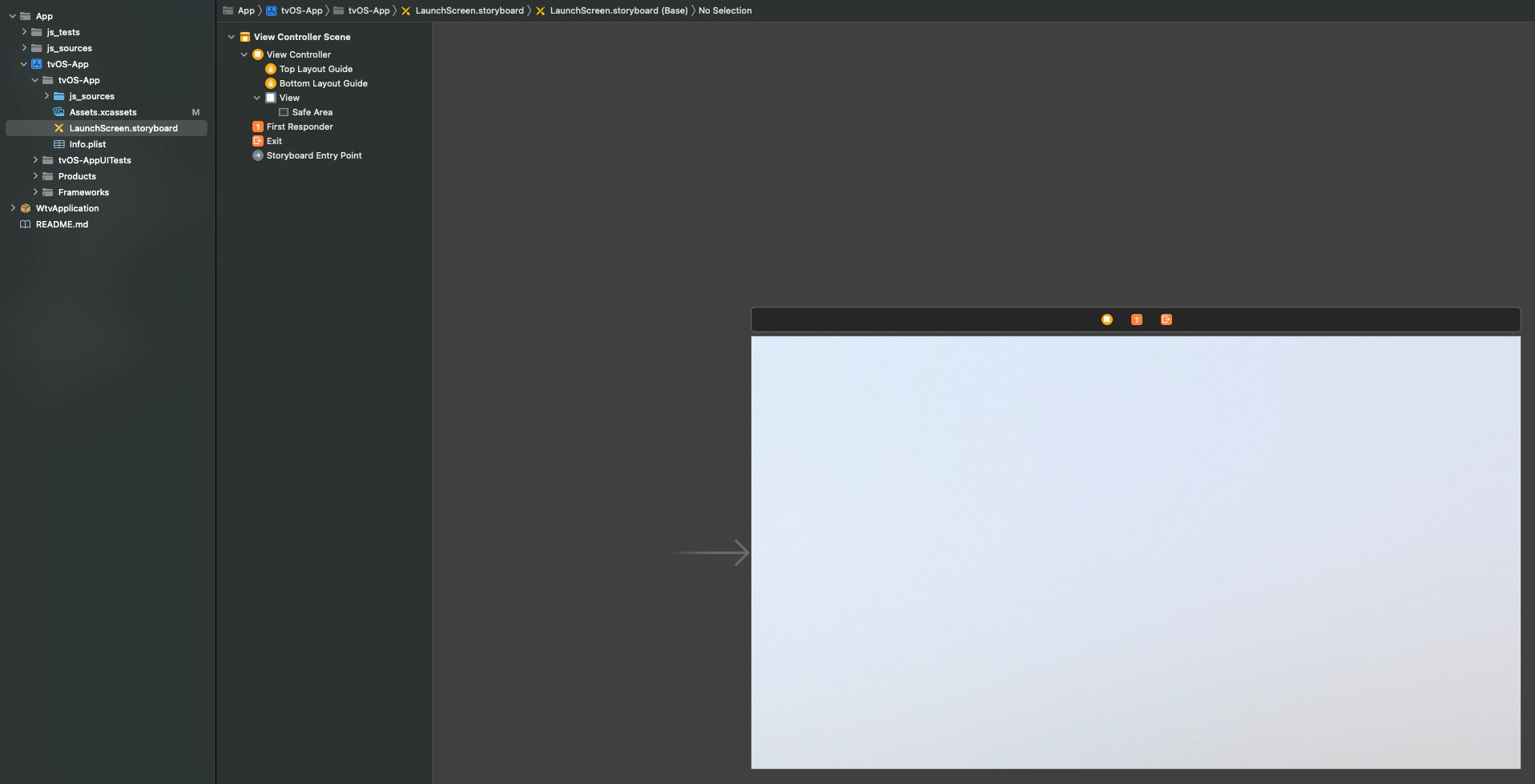Open the Info.plist file
This screenshot has width=1535, height=784.
coord(87,144)
